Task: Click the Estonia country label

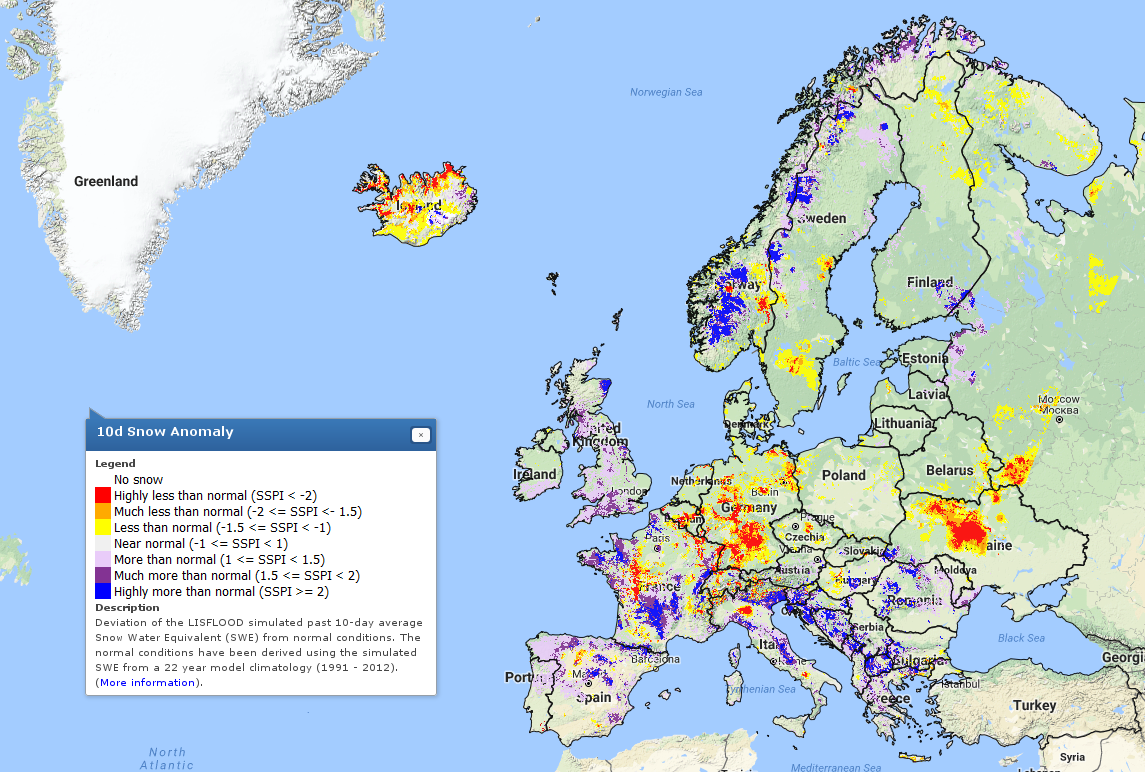Action: tap(925, 358)
